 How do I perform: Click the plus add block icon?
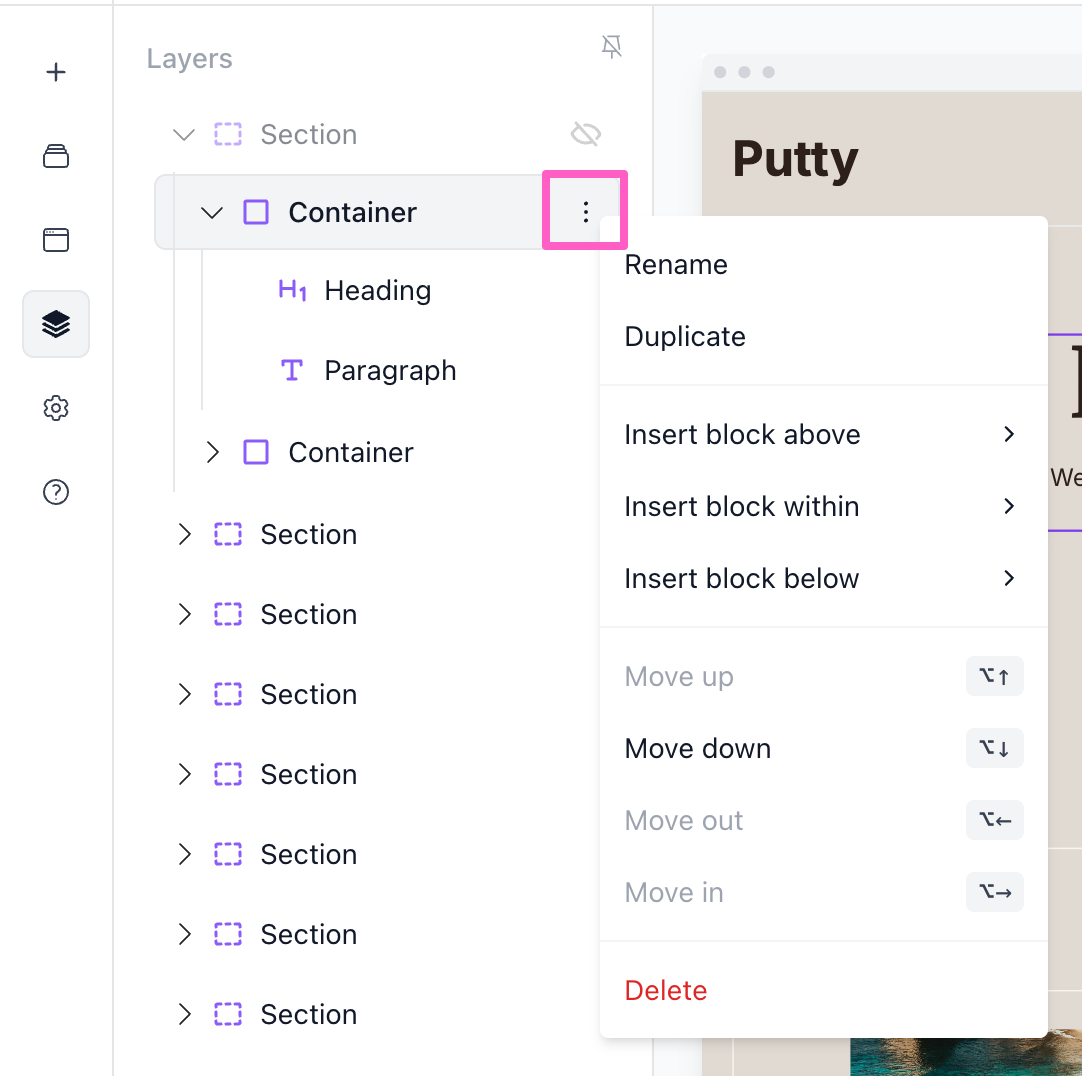(x=56, y=72)
